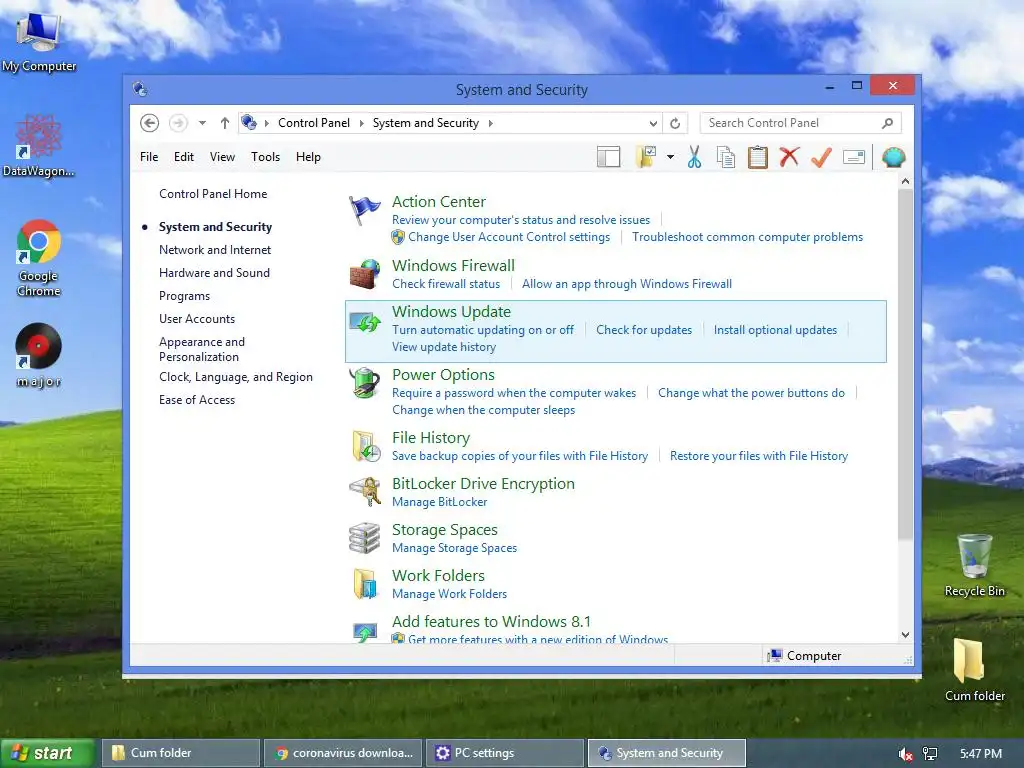Click the Forward navigation arrow
The height and width of the screenshot is (768, 1024).
(x=178, y=123)
